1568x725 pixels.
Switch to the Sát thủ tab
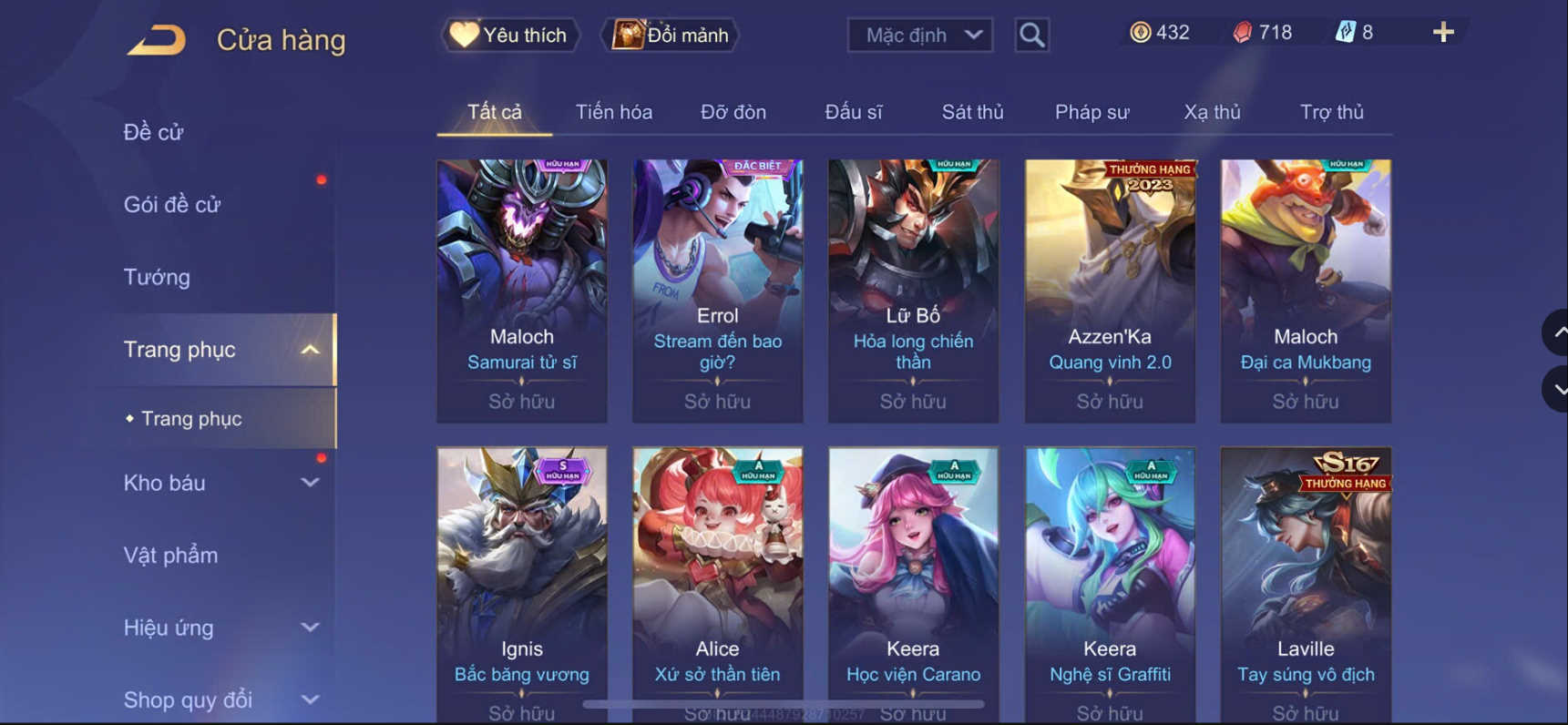tap(972, 112)
